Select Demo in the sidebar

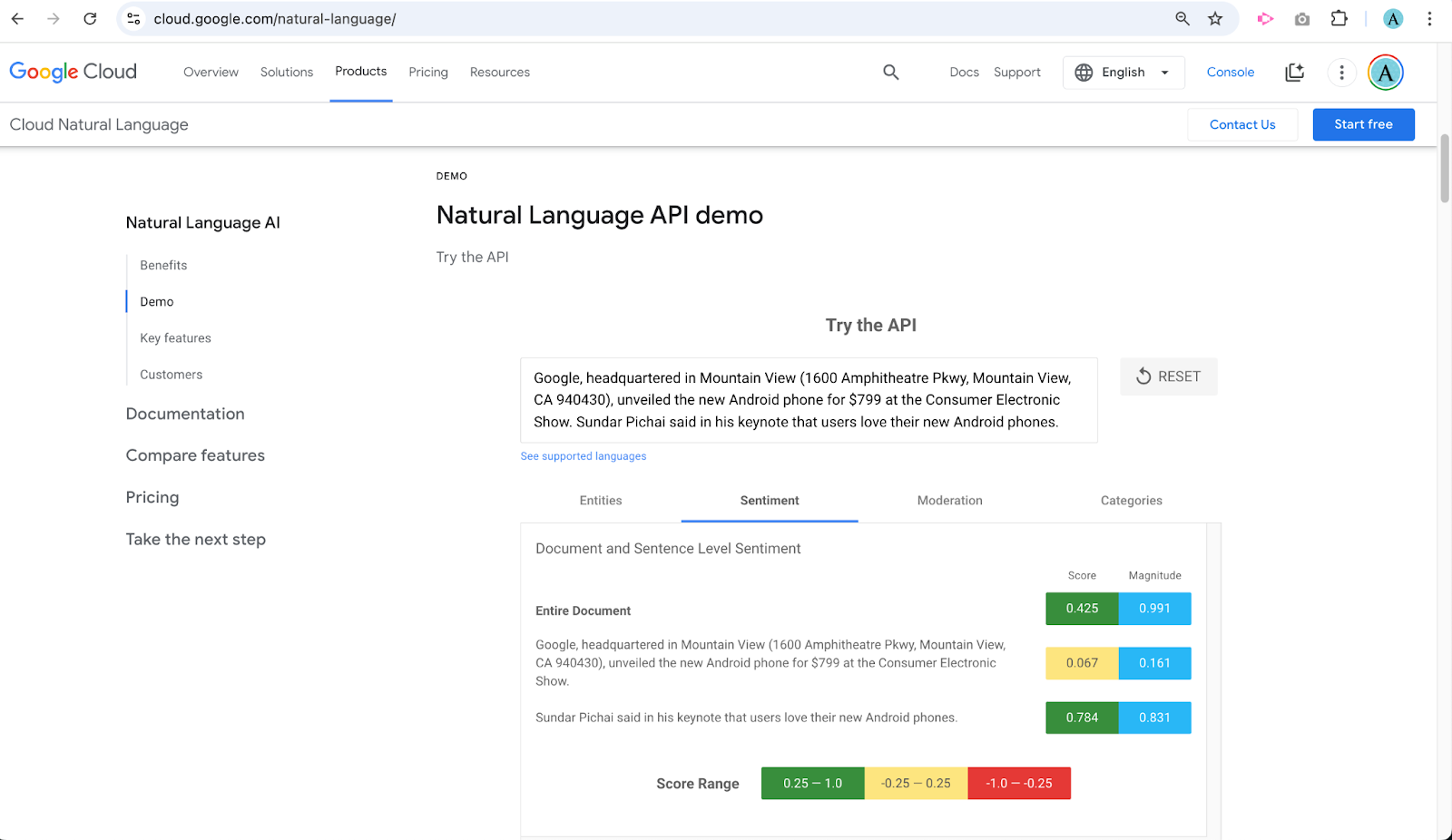coord(157,301)
